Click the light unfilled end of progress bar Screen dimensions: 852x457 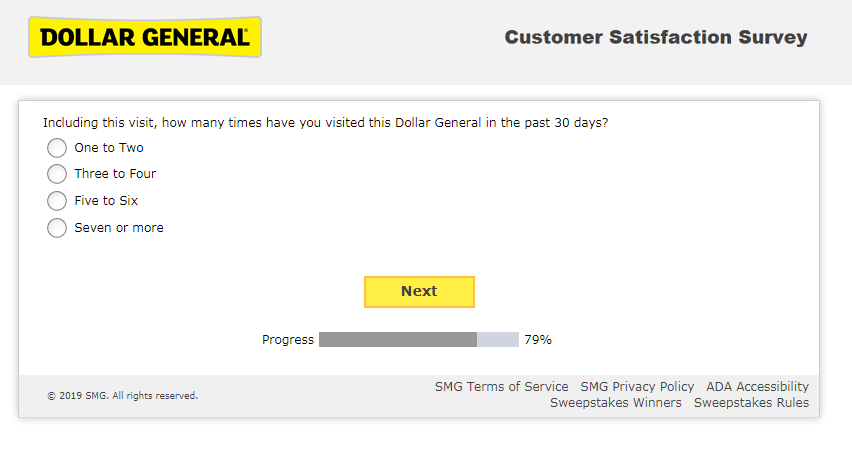498,340
